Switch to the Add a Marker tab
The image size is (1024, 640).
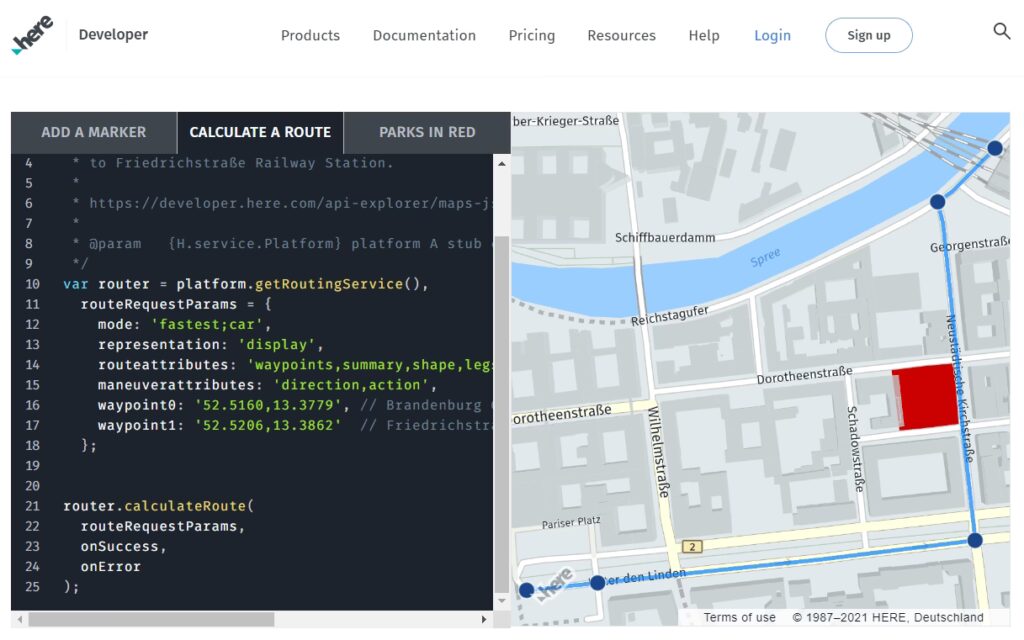93,132
